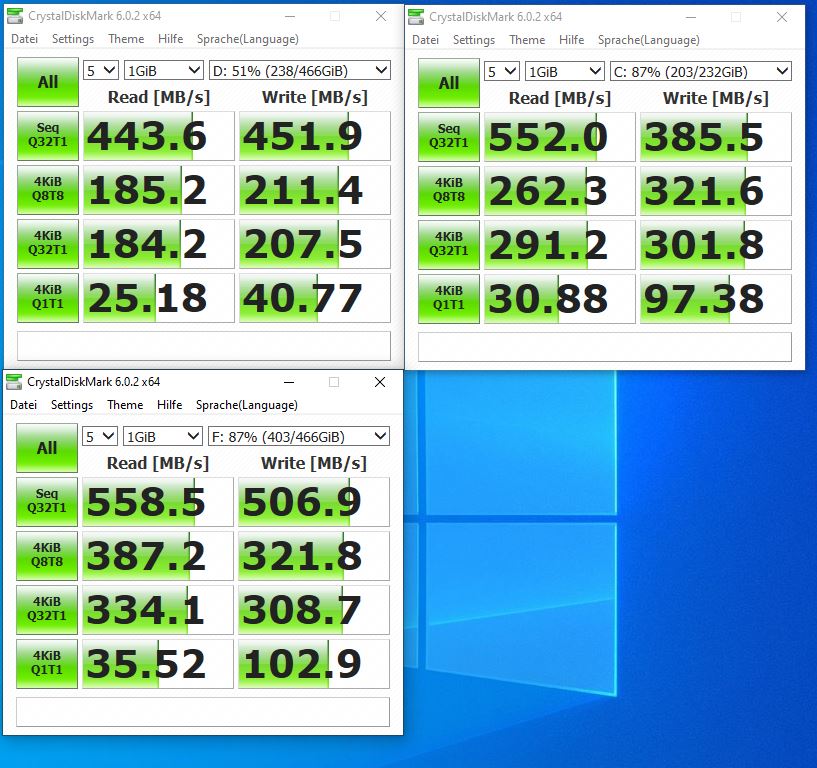The width and height of the screenshot is (817, 768).
Task: Open drive selector showing C: 87% (203/232GiB)
Action: tap(700, 71)
